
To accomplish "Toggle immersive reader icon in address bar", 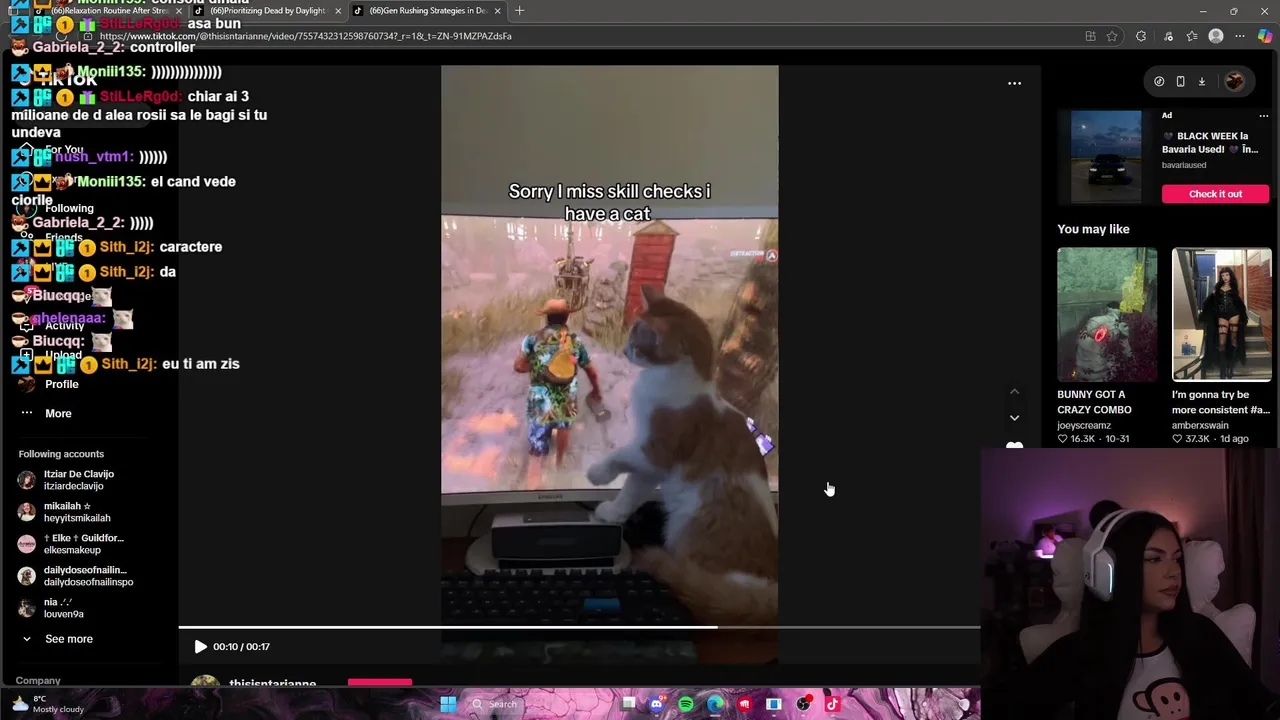I will 1090,36.
